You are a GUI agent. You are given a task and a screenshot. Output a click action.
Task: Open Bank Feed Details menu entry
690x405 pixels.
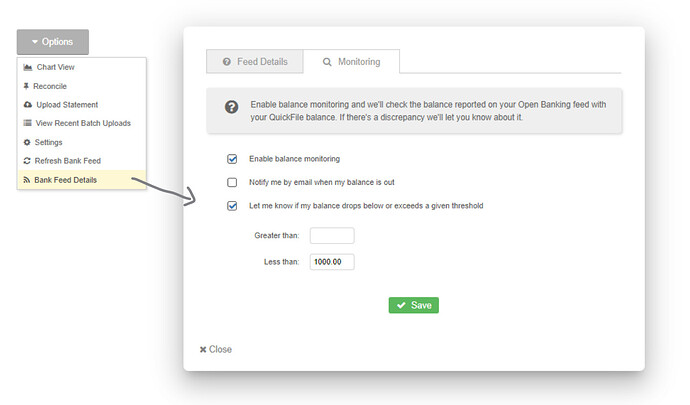pyautogui.click(x=82, y=180)
